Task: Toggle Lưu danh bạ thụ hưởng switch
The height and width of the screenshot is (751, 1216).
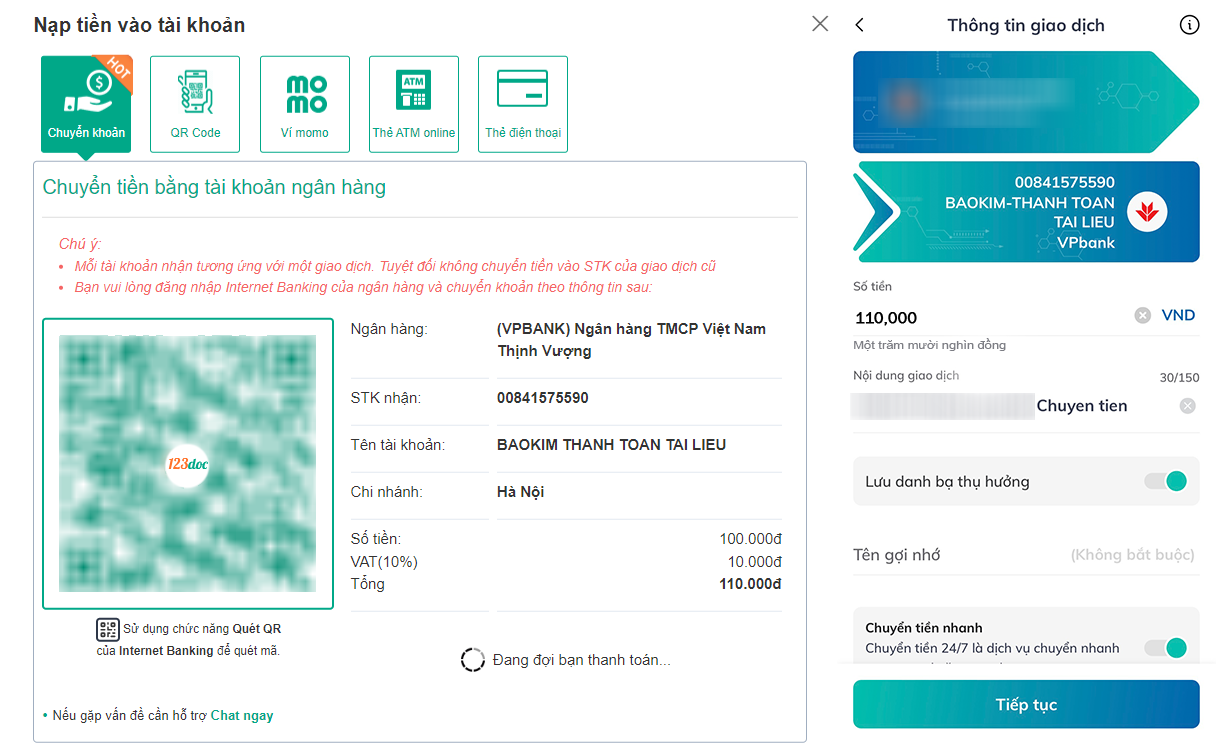Action: (x=1165, y=482)
